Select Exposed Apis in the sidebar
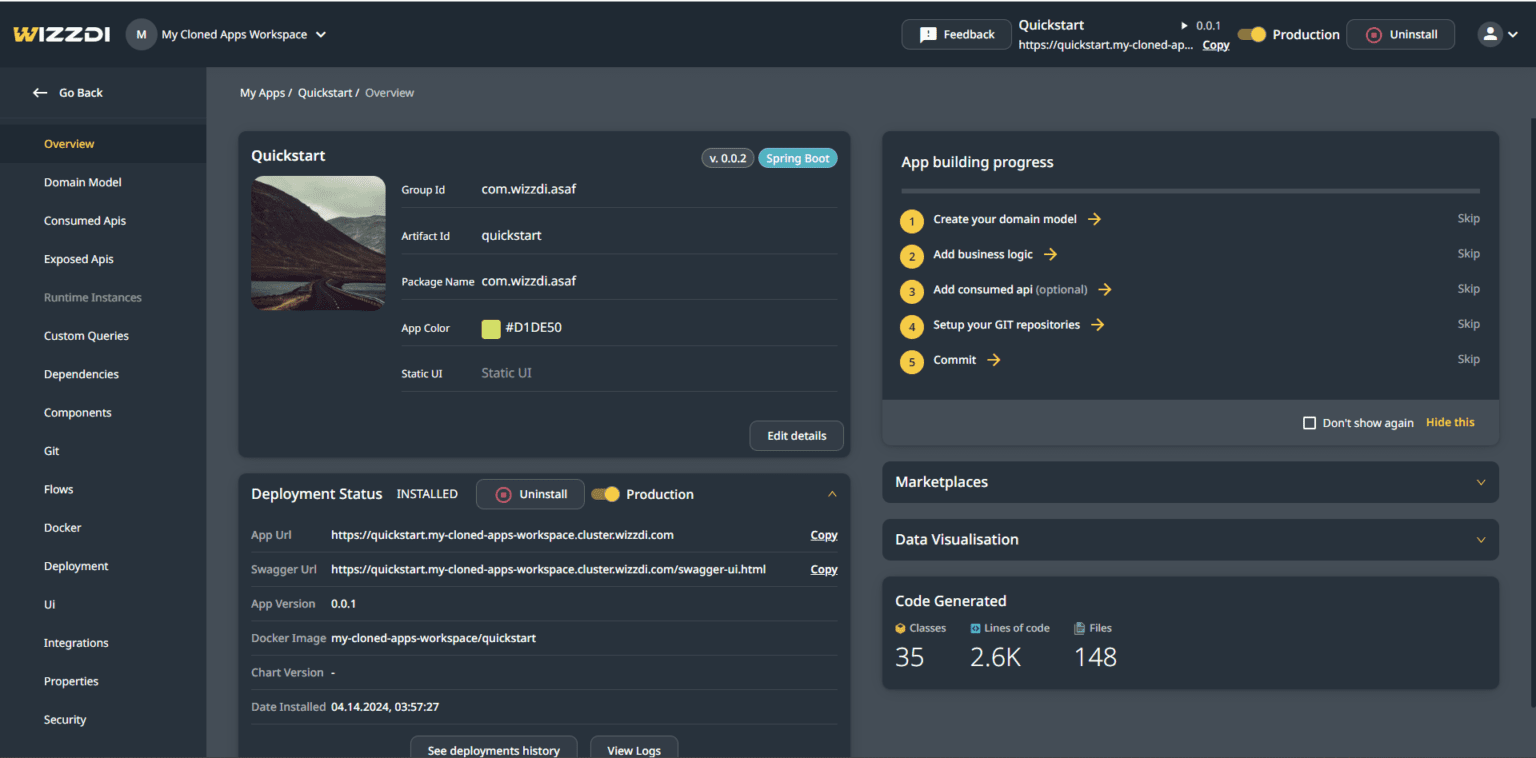 (79, 259)
